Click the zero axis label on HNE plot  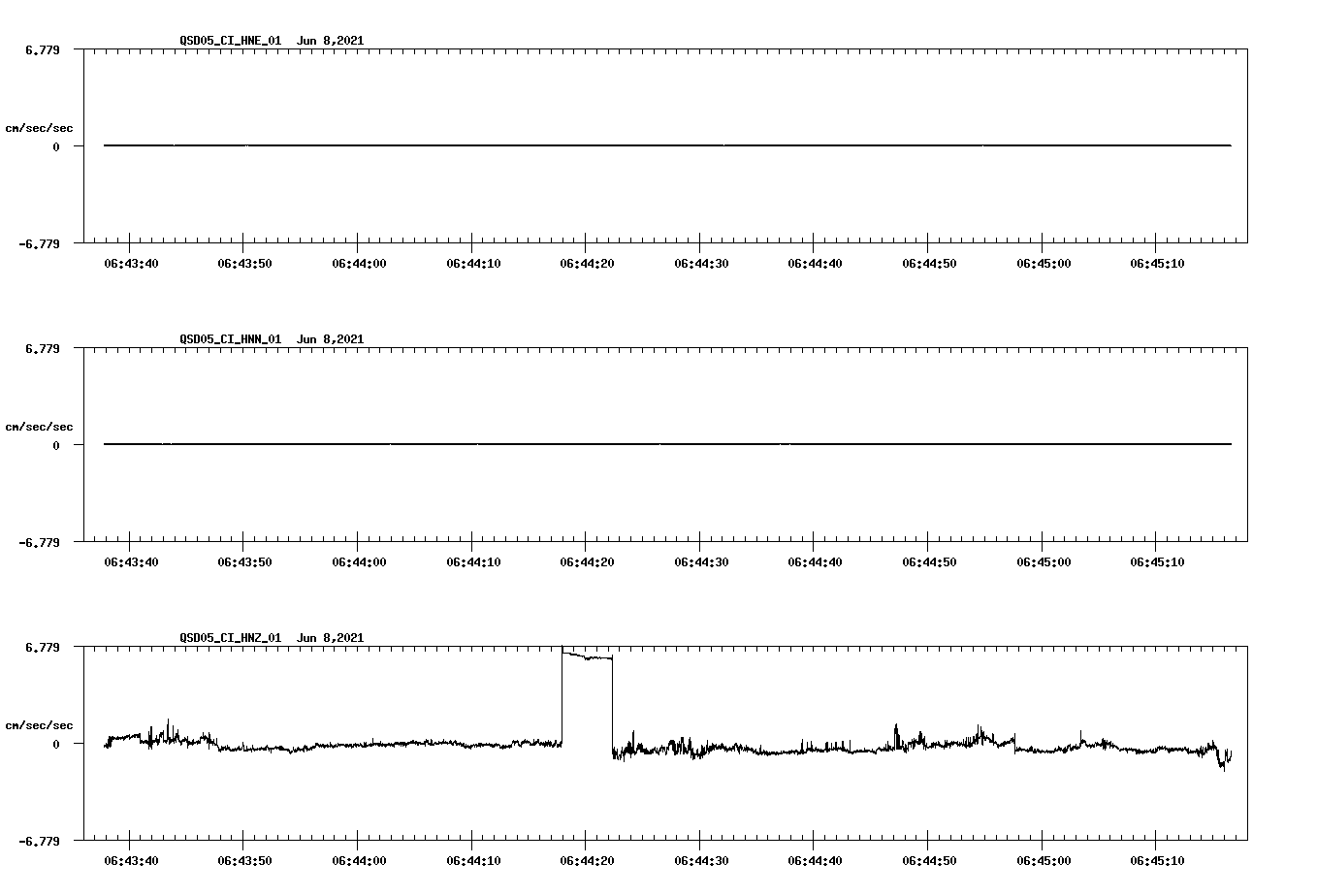[56, 146]
